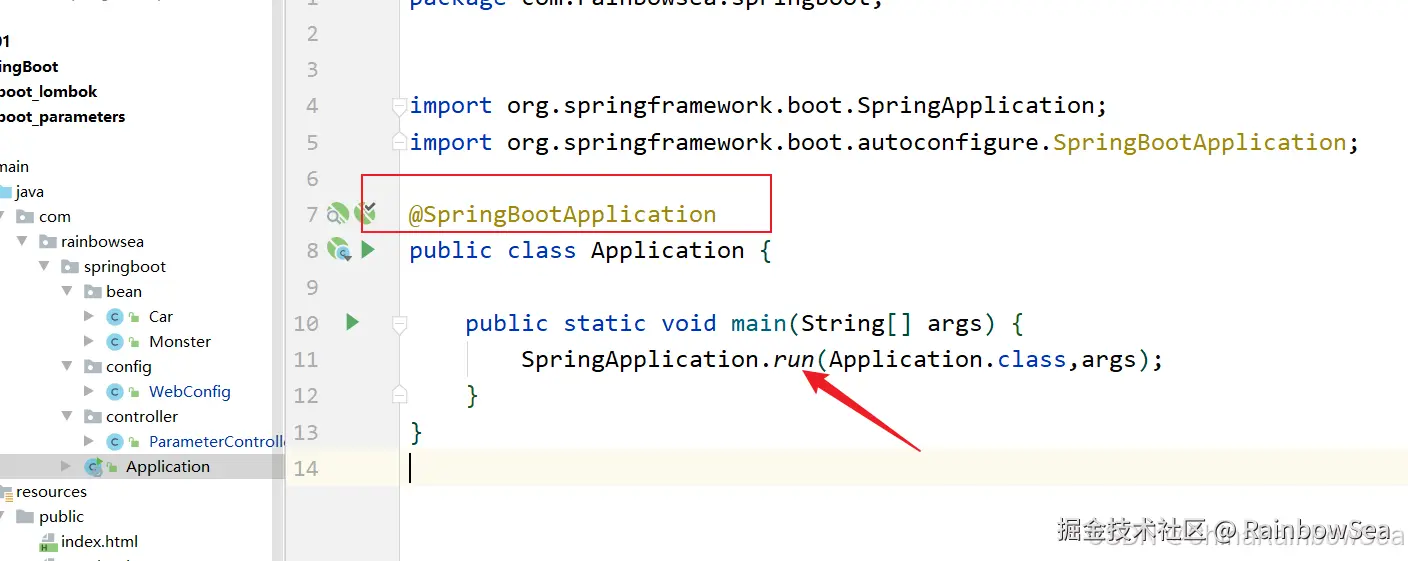This screenshot has height=561, width=1408.
Task: Click line number 13 in the gutter
Action: point(306,432)
